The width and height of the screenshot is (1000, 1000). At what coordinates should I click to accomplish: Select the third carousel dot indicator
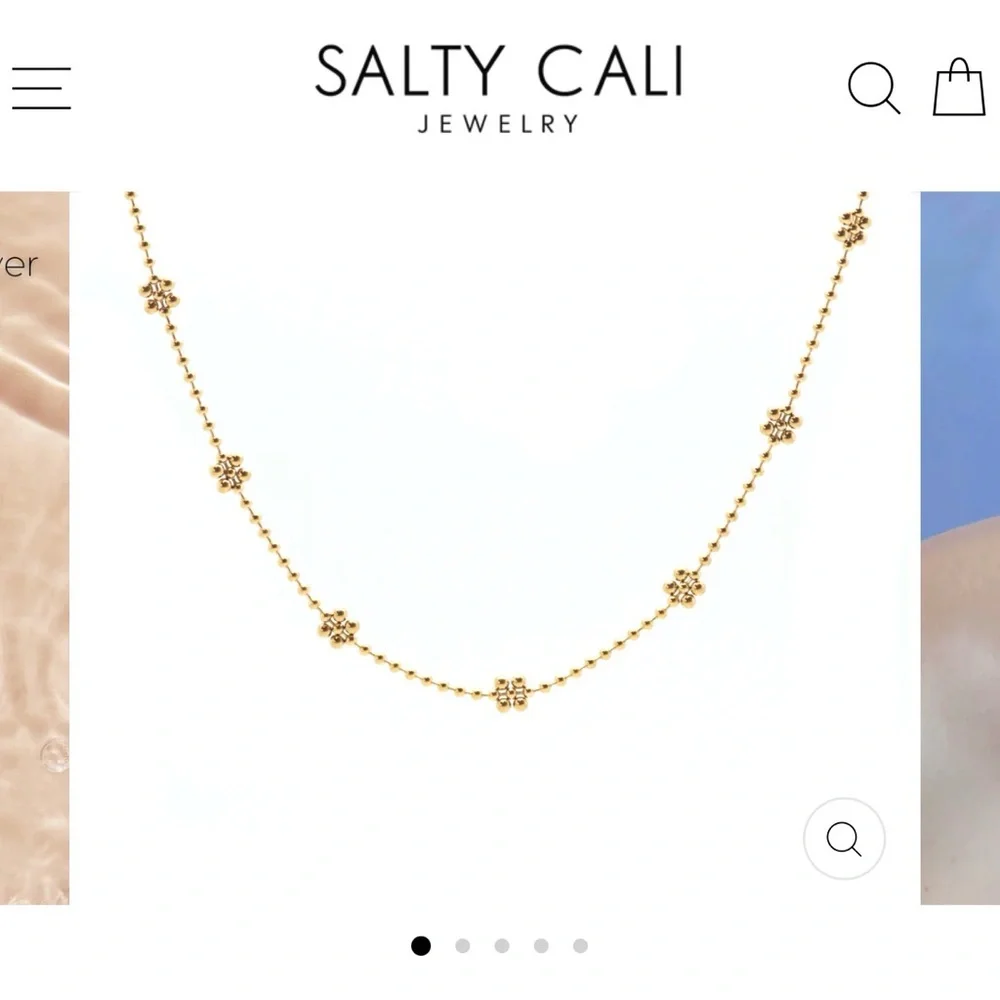click(502, 945)
